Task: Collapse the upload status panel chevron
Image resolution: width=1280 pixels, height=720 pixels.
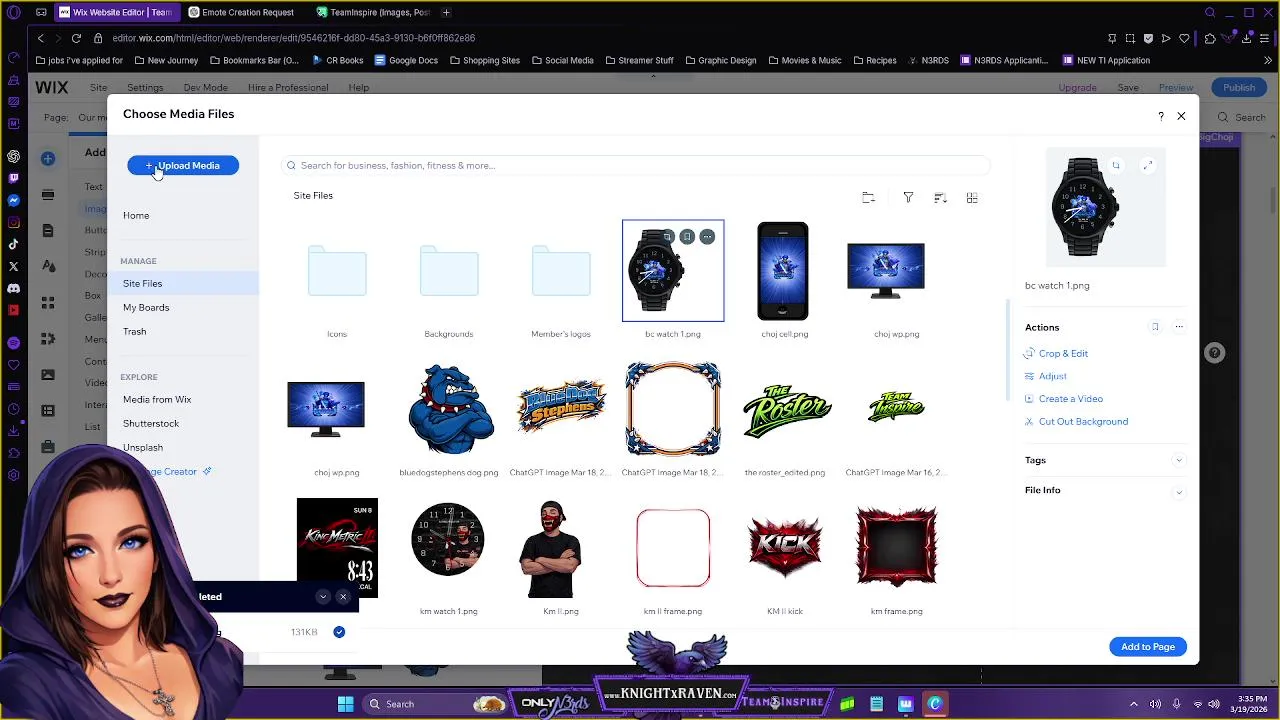Action: [323, 597]
